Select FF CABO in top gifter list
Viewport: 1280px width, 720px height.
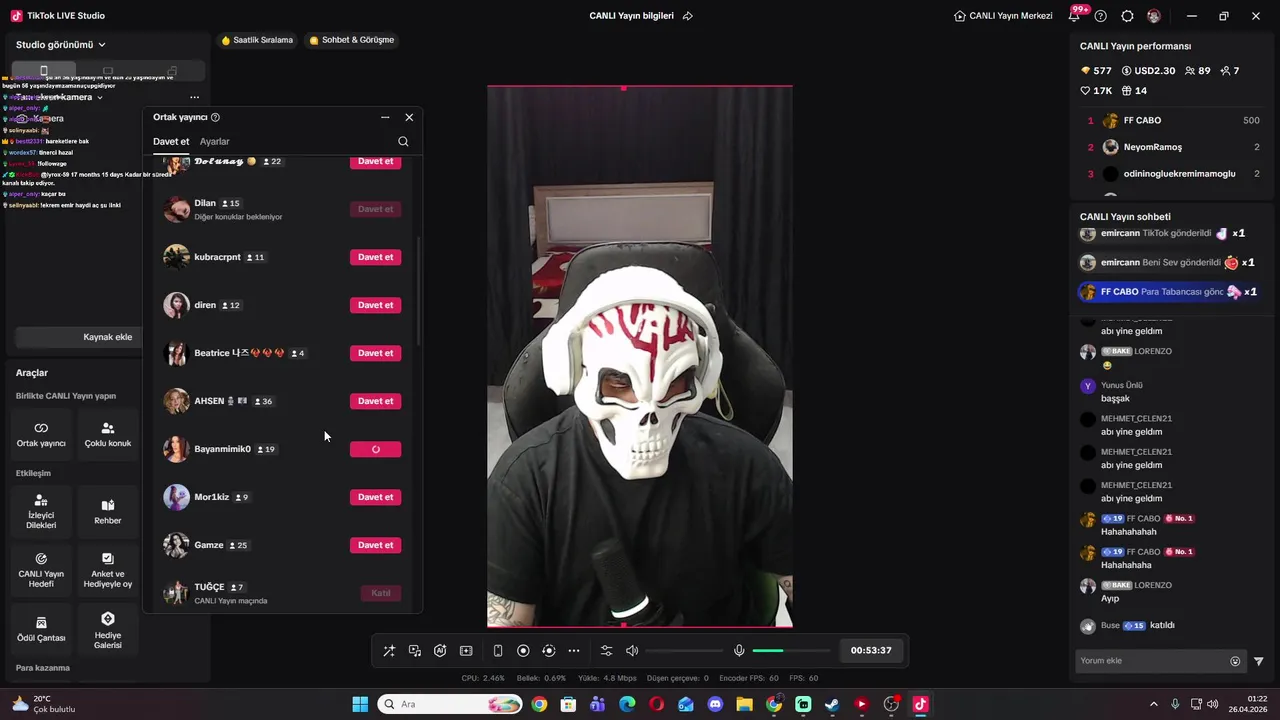tap(1174, 120)
